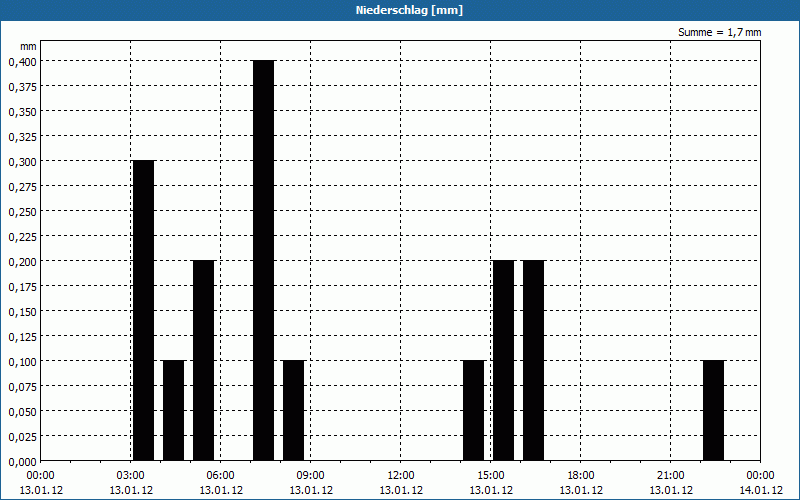Screen dimensions: 800x500
Task: Click the 18:00 time axis label
Action: pos(580,475)
